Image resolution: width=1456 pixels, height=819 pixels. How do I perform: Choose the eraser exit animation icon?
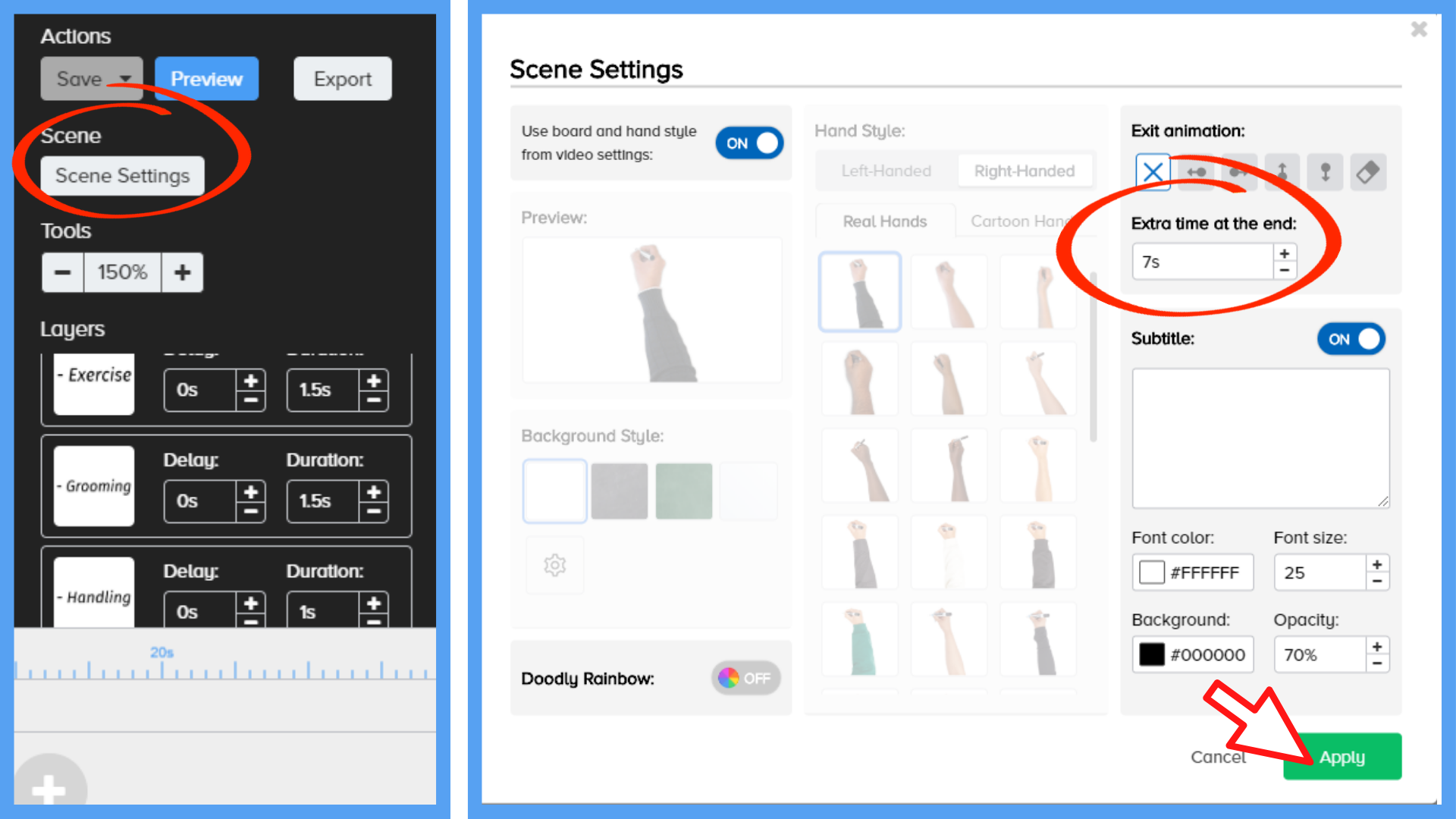coord(1368,172)
